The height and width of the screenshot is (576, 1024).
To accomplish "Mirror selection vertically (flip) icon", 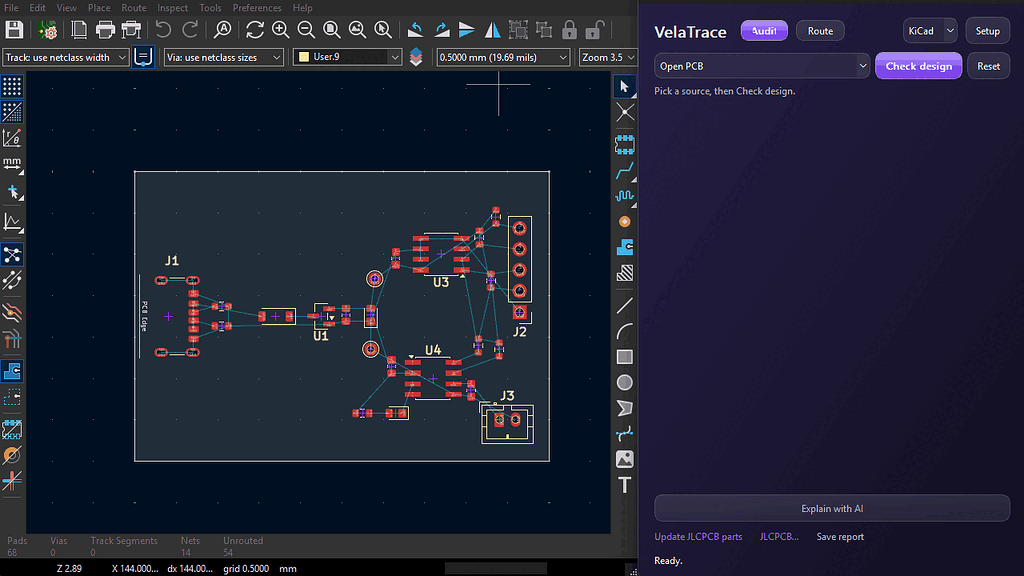I will 467,30.
